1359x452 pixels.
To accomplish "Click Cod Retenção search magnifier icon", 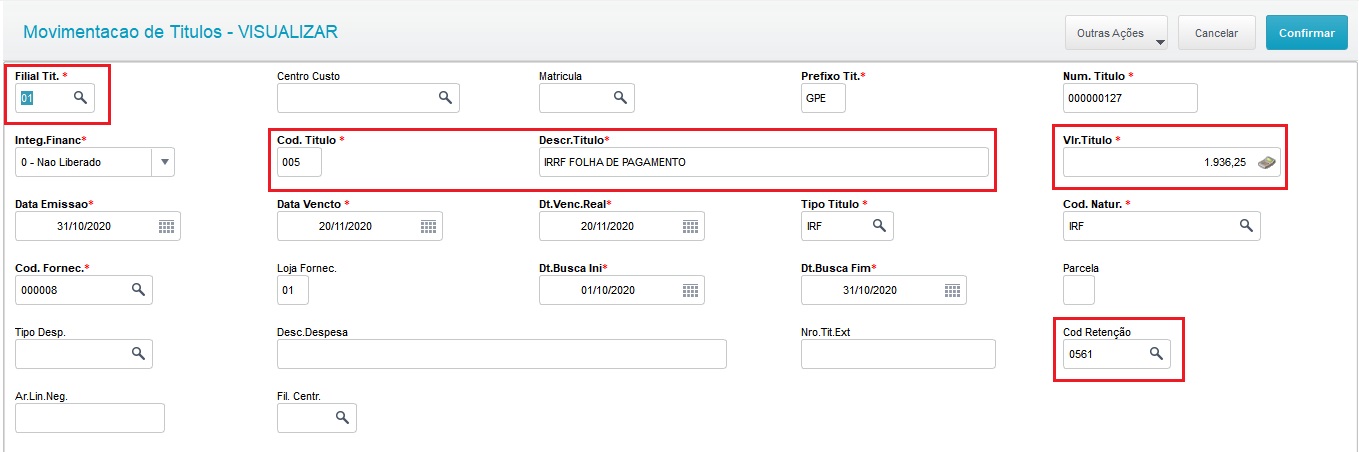I will [1156, 354].
